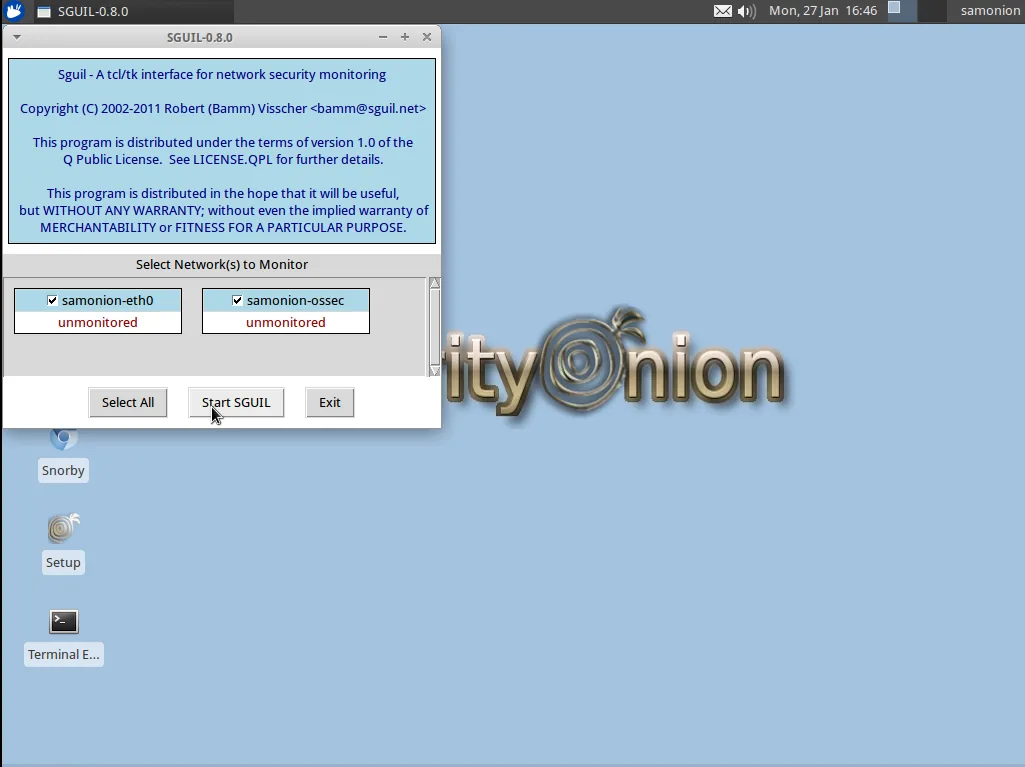The image size is (1025, 767).
Task: Close the SGUIL-0.8.0 window
Action: [427, 37]
